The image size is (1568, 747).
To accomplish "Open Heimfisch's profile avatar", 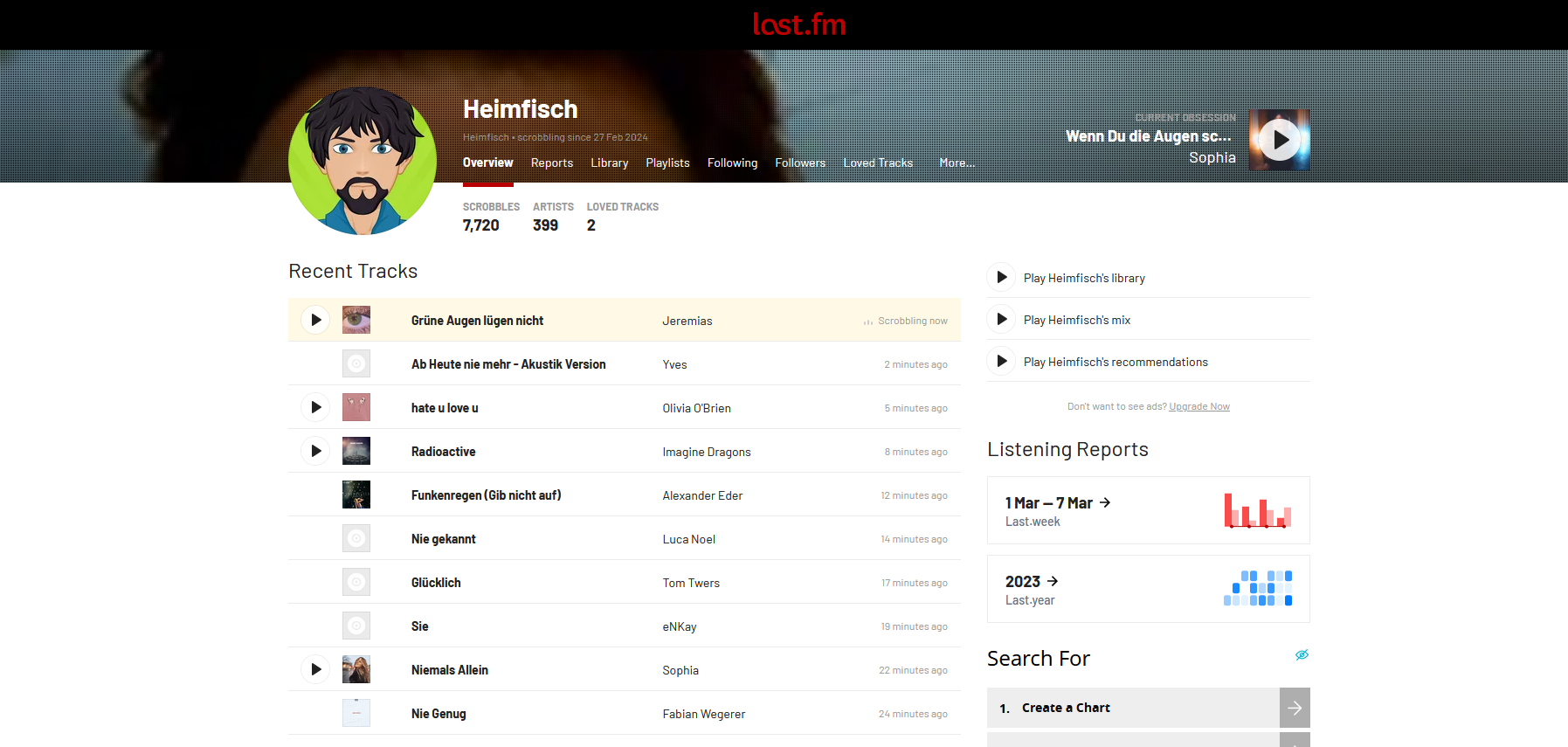I will 363,161.
